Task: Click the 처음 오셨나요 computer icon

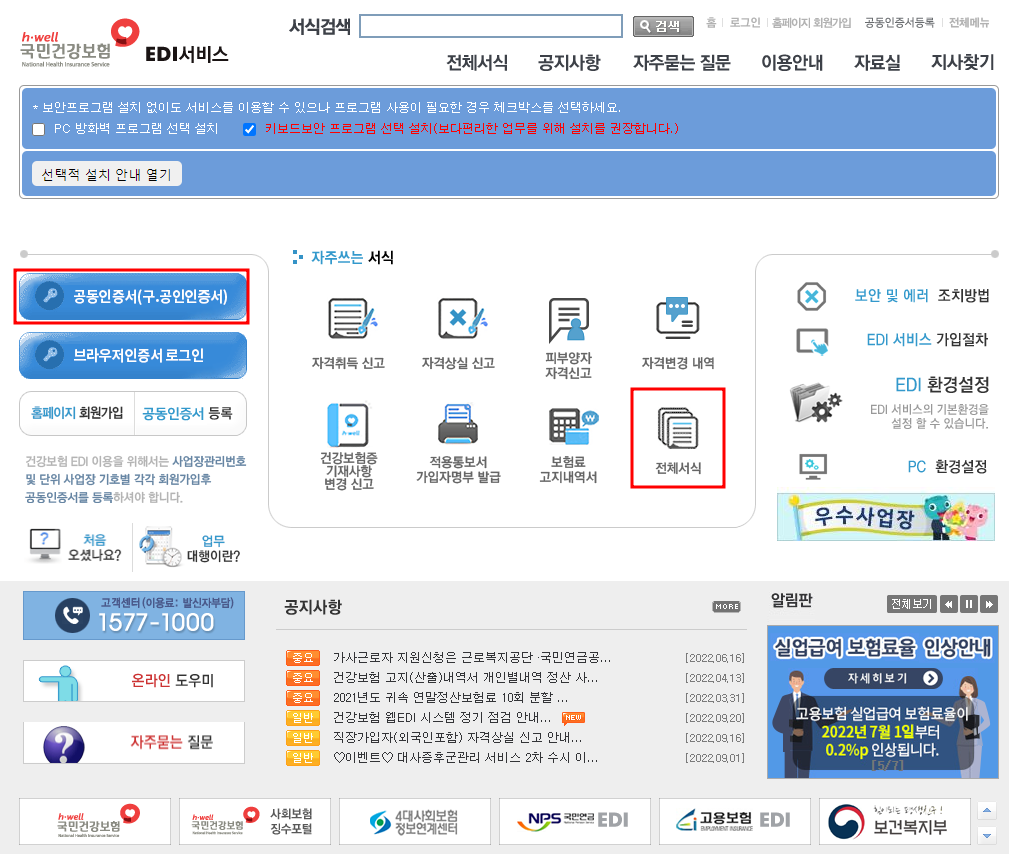Action: (44, 544)
